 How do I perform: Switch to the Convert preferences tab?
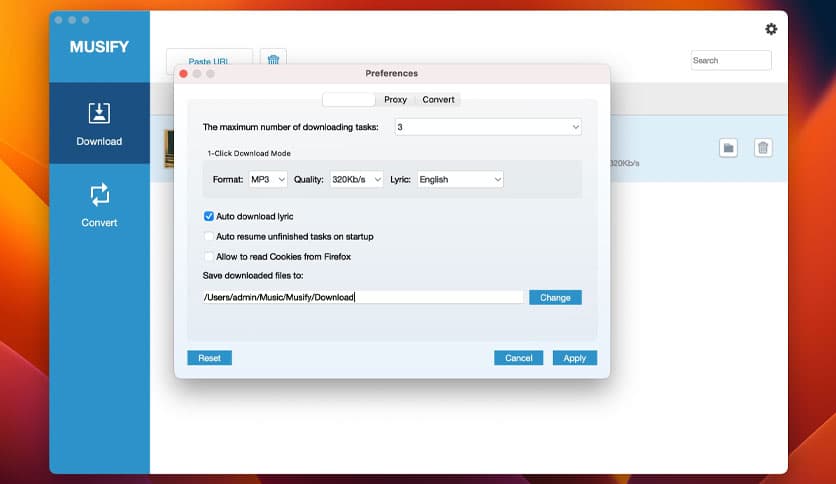coord(438,100)
